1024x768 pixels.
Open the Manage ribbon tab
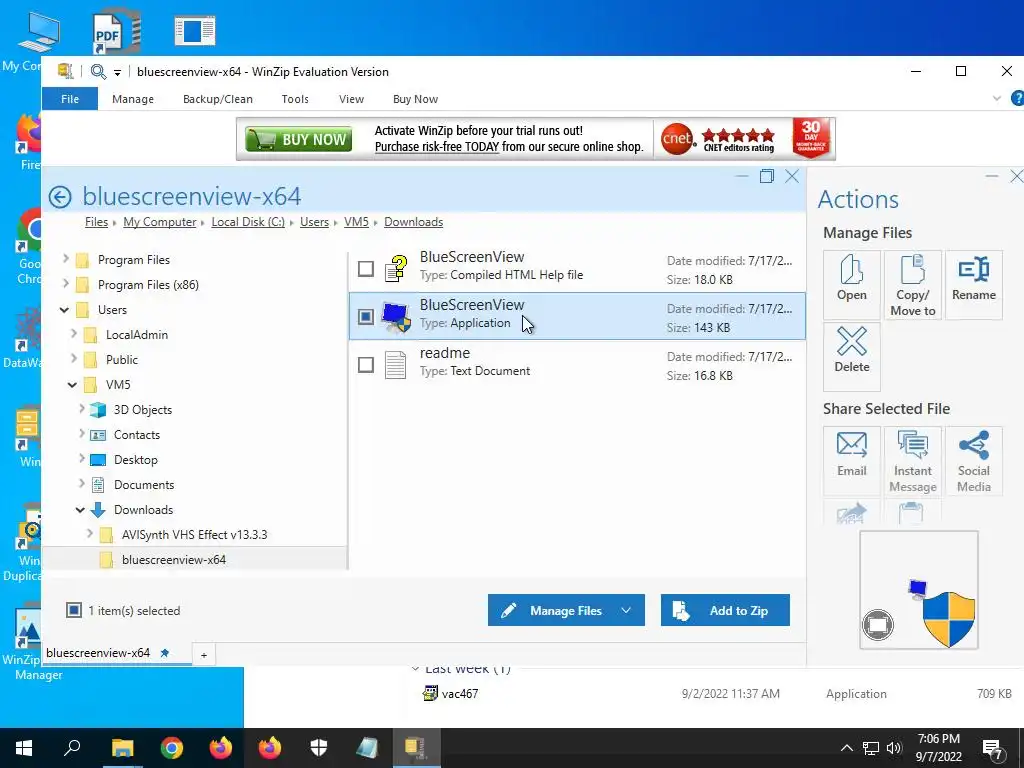[133, 99]
